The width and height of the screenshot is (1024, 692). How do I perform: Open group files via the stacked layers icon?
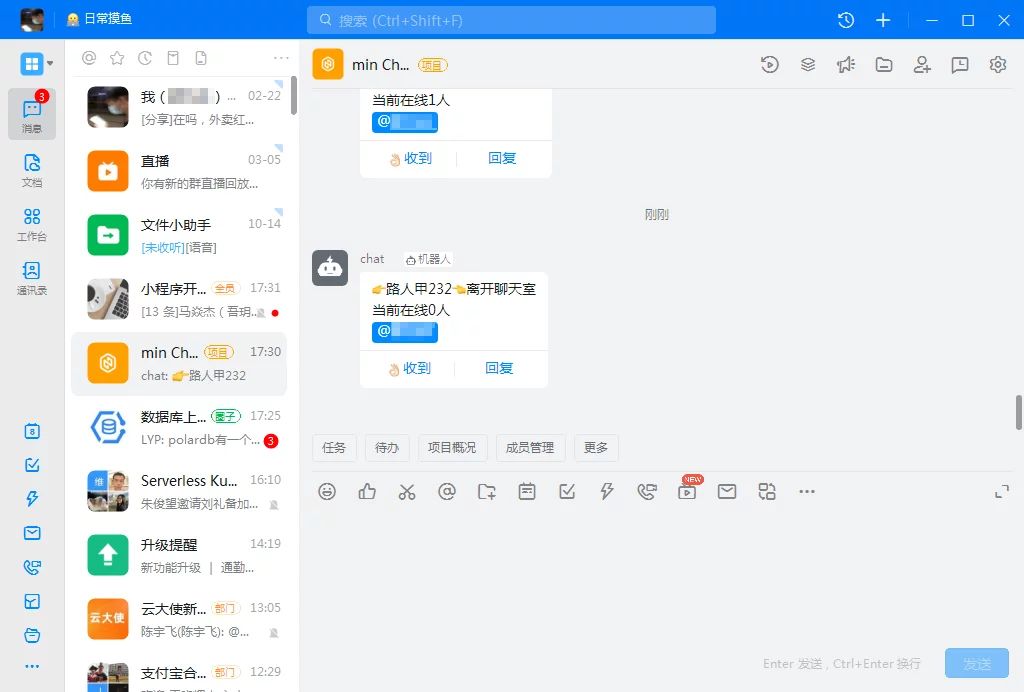tap(807, 62)
